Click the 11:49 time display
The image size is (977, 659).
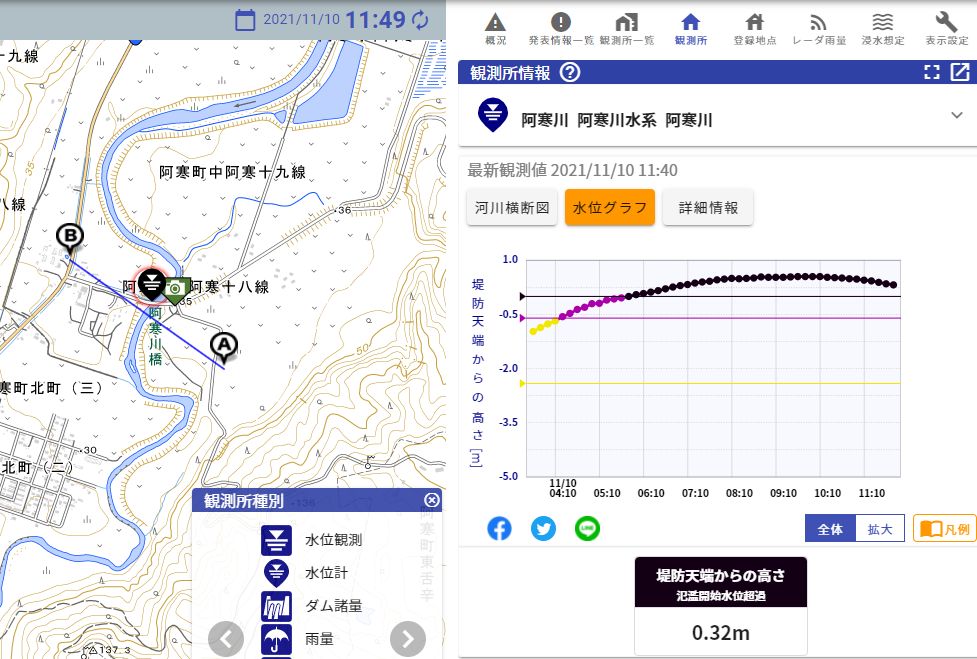[x=375, y=19]
